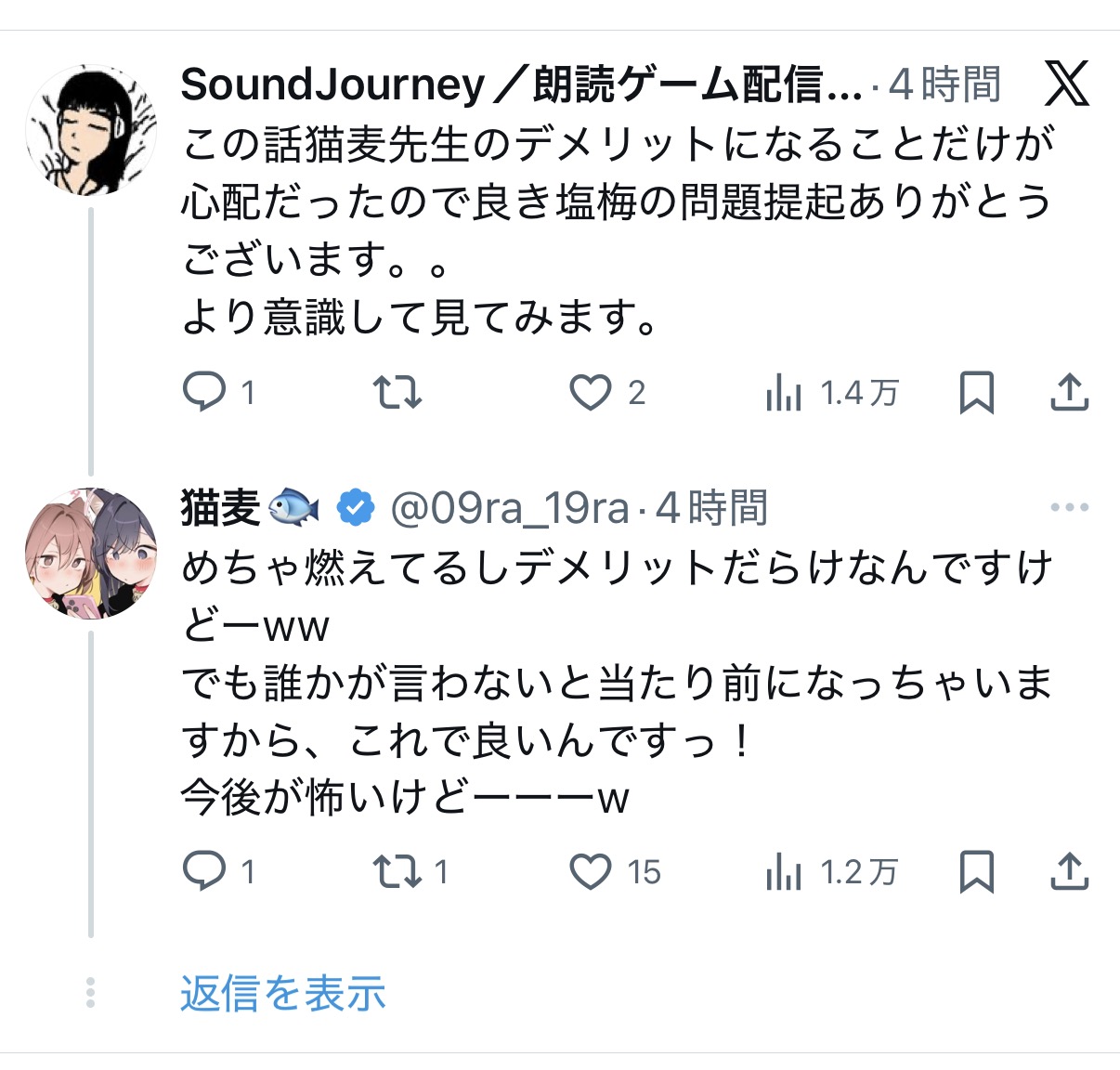Click the X logo icon
The image size is (1120, 1070).
(1066, 85)
